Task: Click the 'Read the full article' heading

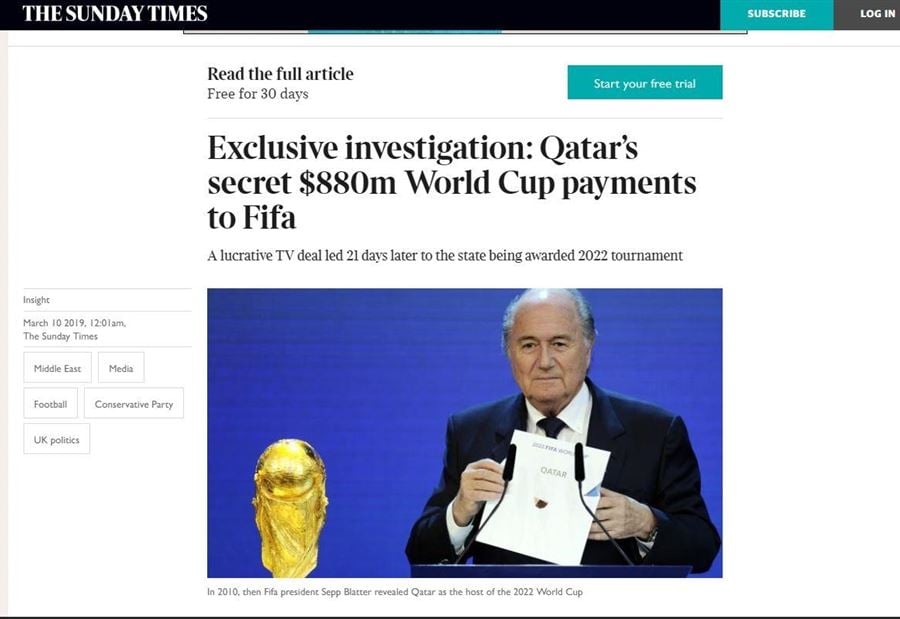Action: [280, 73]
